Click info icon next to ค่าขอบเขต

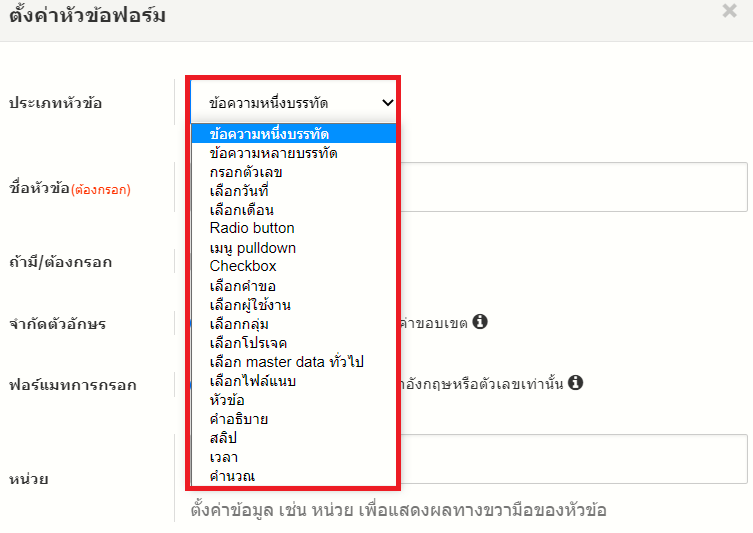(x=480, y=322)
